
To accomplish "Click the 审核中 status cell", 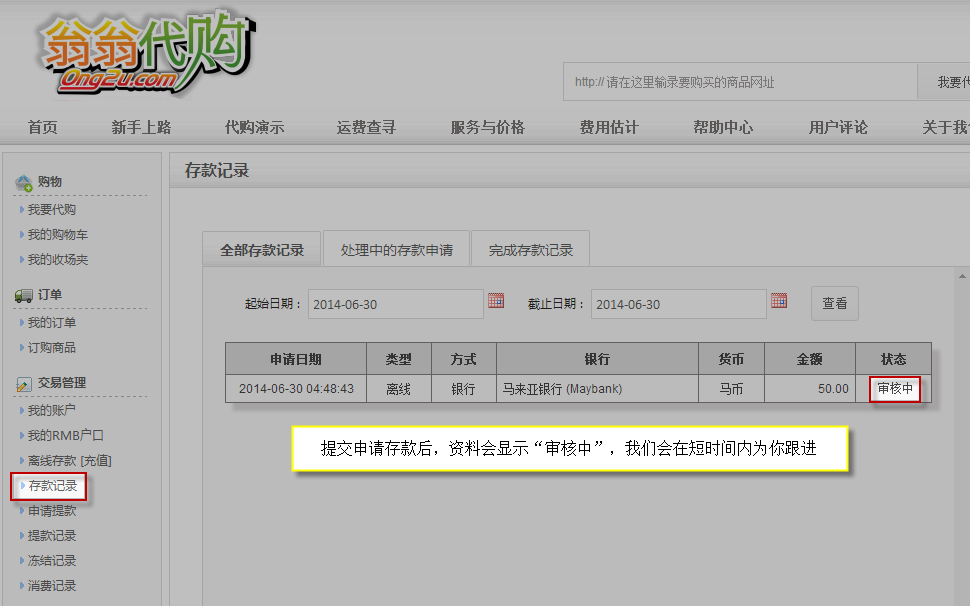I will (895, 389).
